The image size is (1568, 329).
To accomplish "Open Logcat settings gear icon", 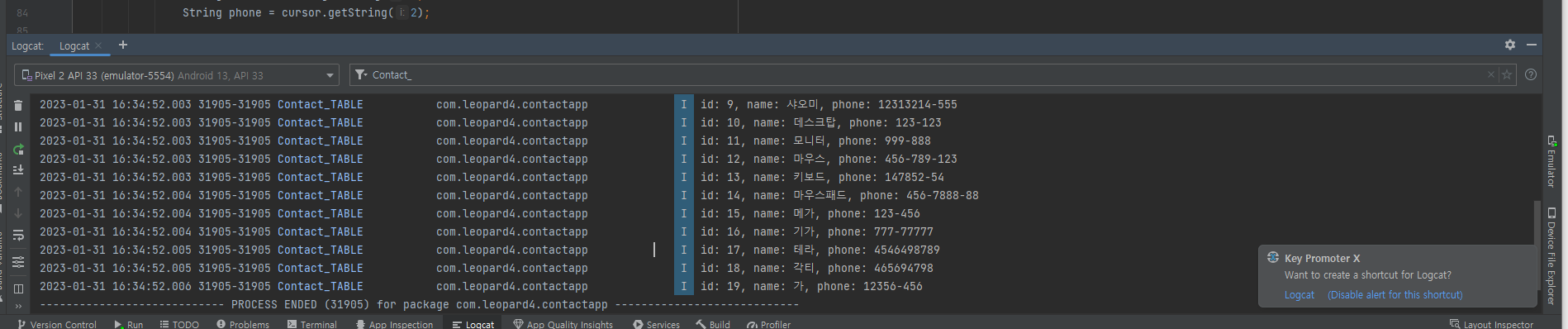I will (x=1509, y=45).
